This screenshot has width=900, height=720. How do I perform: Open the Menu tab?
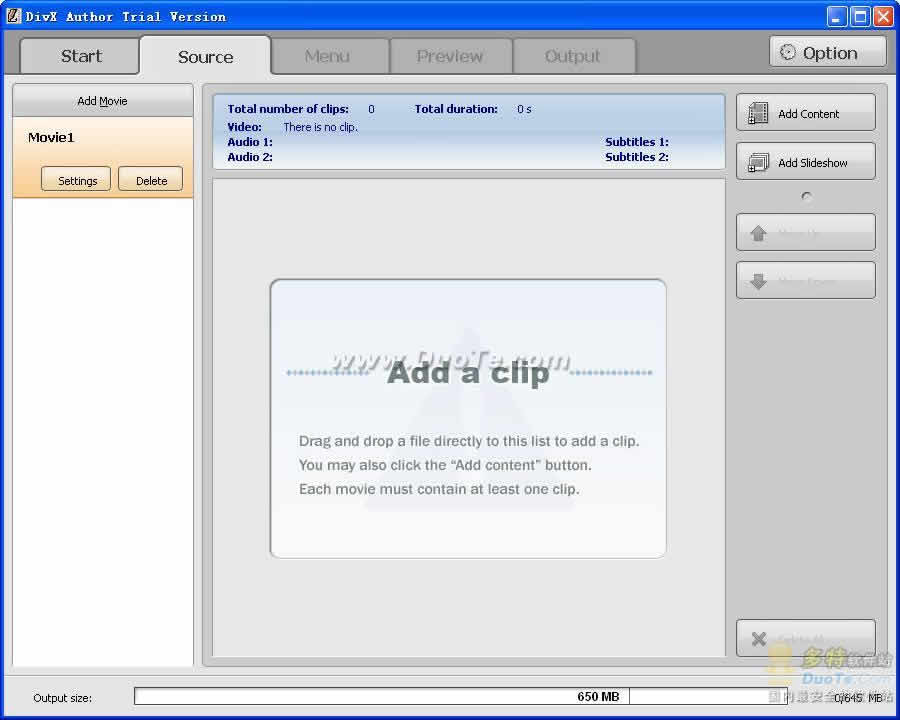pyautogui.click(x=327, y=56)
